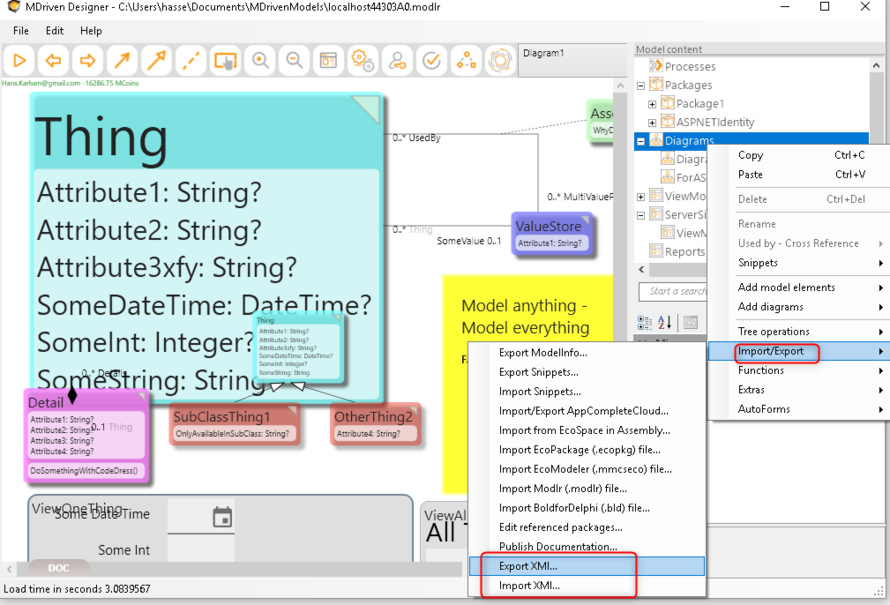The width and height of the screenshot is (890, 605).
Task: Choose Export XMI from the submenu
Action: (529, 566)
